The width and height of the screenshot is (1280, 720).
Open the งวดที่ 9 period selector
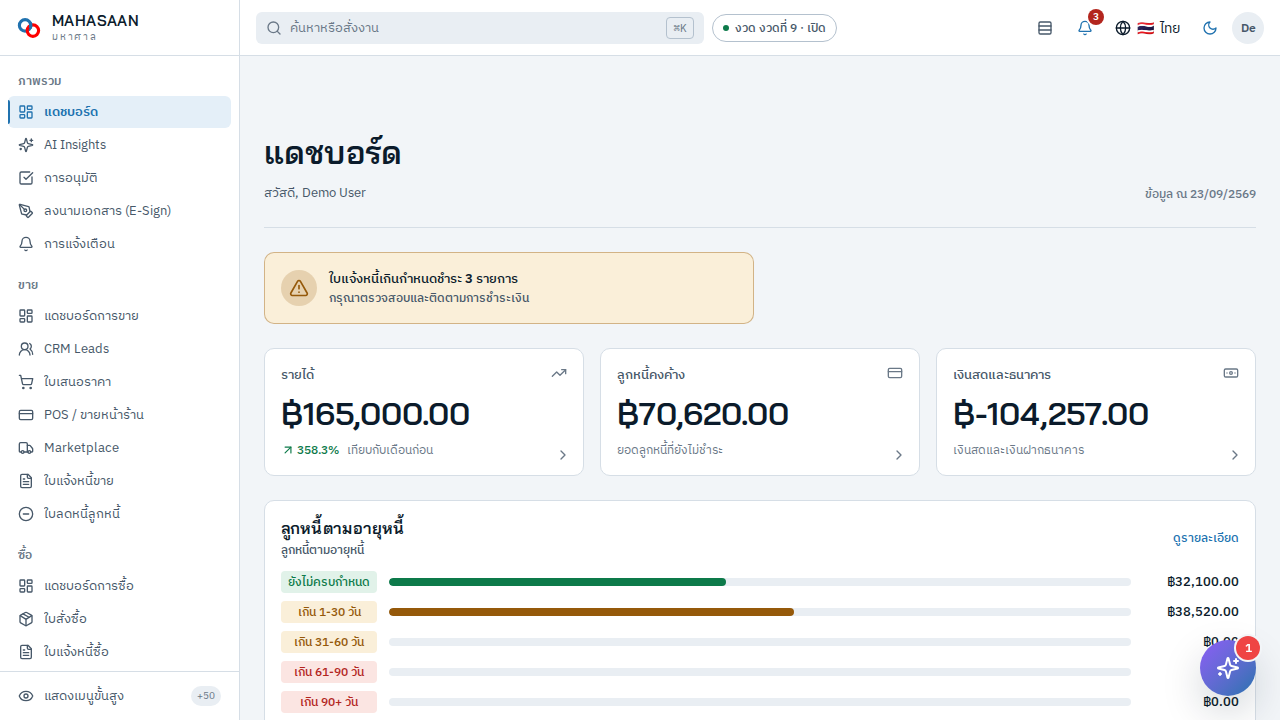(774, 28)
